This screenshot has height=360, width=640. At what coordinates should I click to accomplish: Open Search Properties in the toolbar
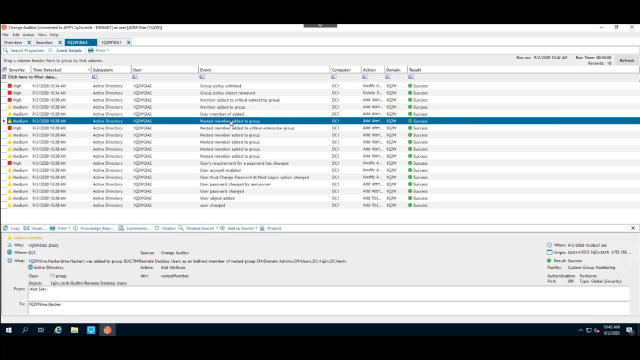point(24,50)
